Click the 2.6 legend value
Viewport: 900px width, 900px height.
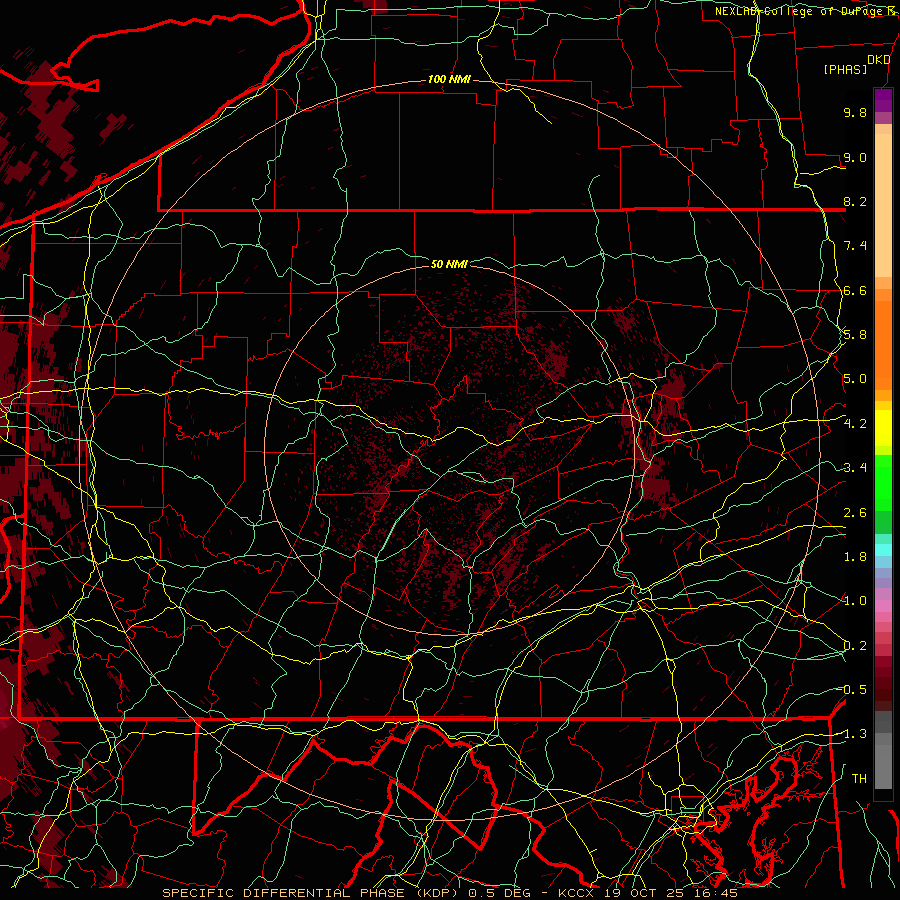pos(855,513)
